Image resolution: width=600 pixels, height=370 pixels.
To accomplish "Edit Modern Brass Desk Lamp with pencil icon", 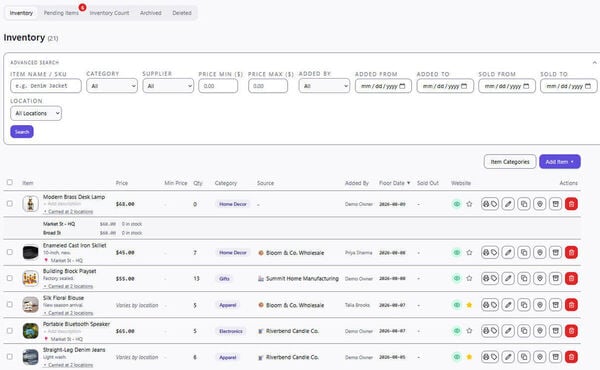I will click(x=508, y=204).
